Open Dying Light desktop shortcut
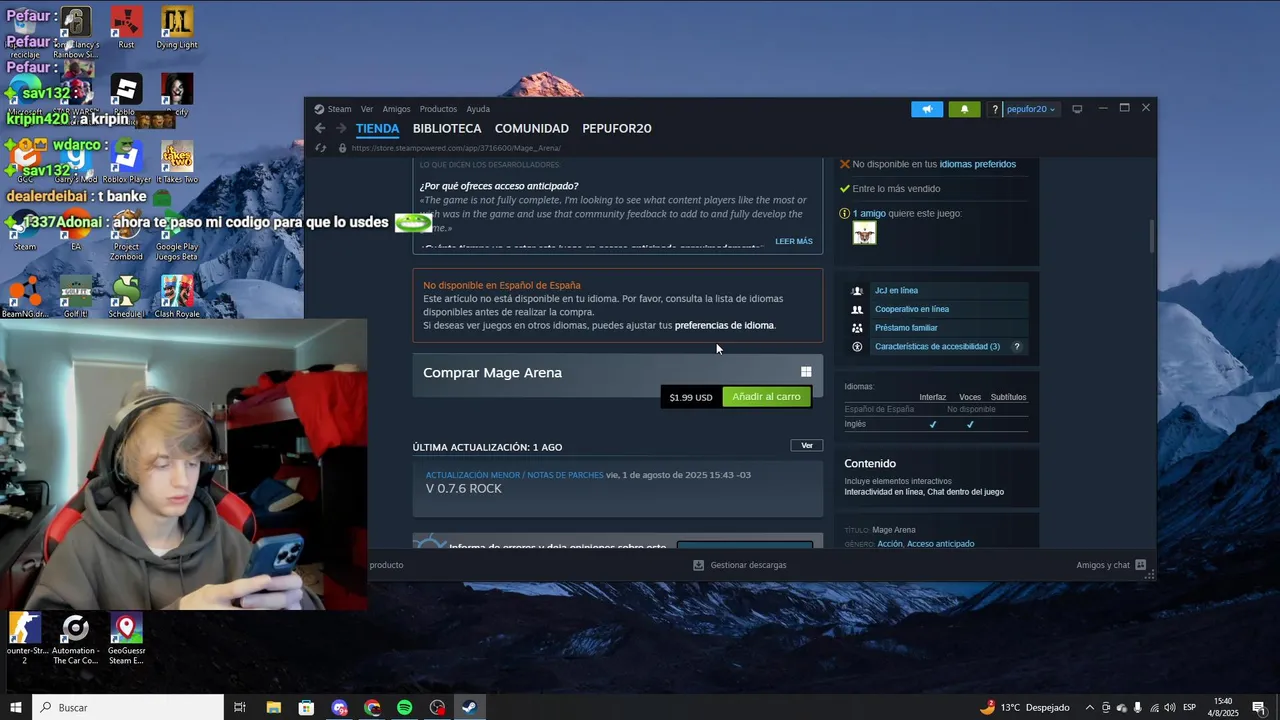Image resolution: width=1280 pixels, height=720 pixels. point(177,28)
